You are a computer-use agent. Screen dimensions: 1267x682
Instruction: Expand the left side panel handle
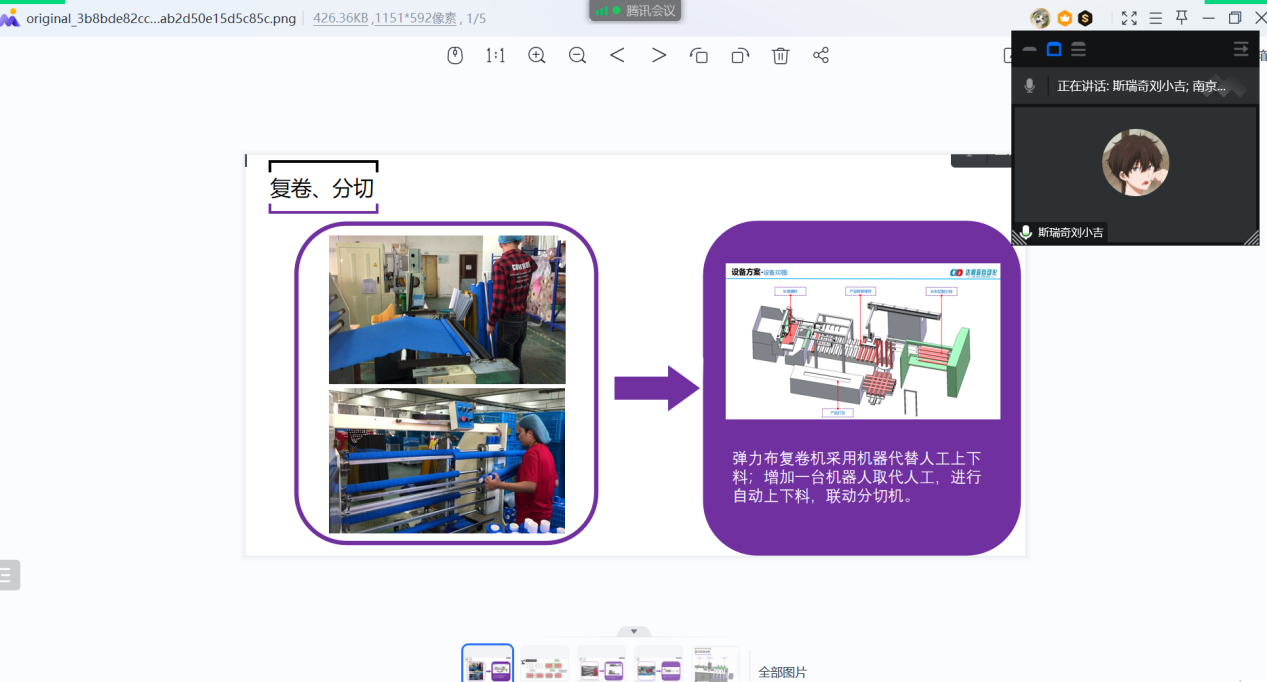tap(9, 575)
